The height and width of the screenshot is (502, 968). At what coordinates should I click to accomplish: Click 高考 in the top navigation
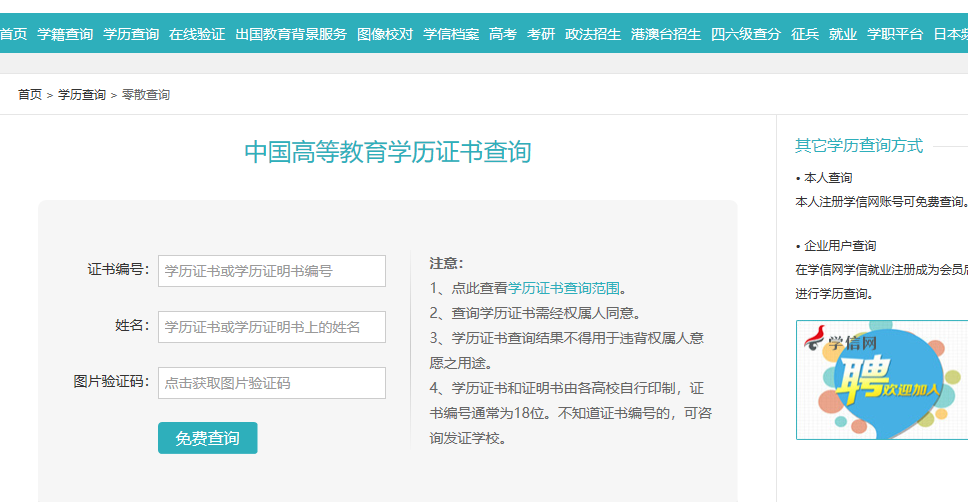point(503,34)
